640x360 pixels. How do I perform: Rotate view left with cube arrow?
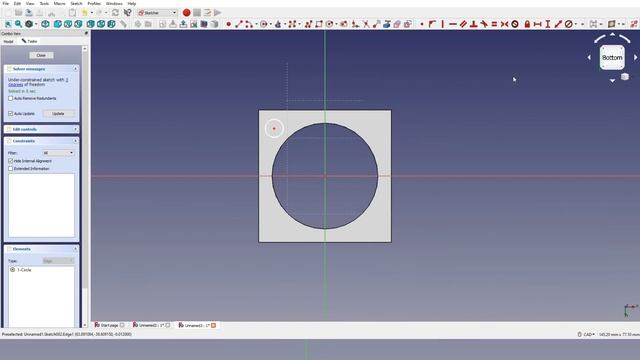point(589,58)
